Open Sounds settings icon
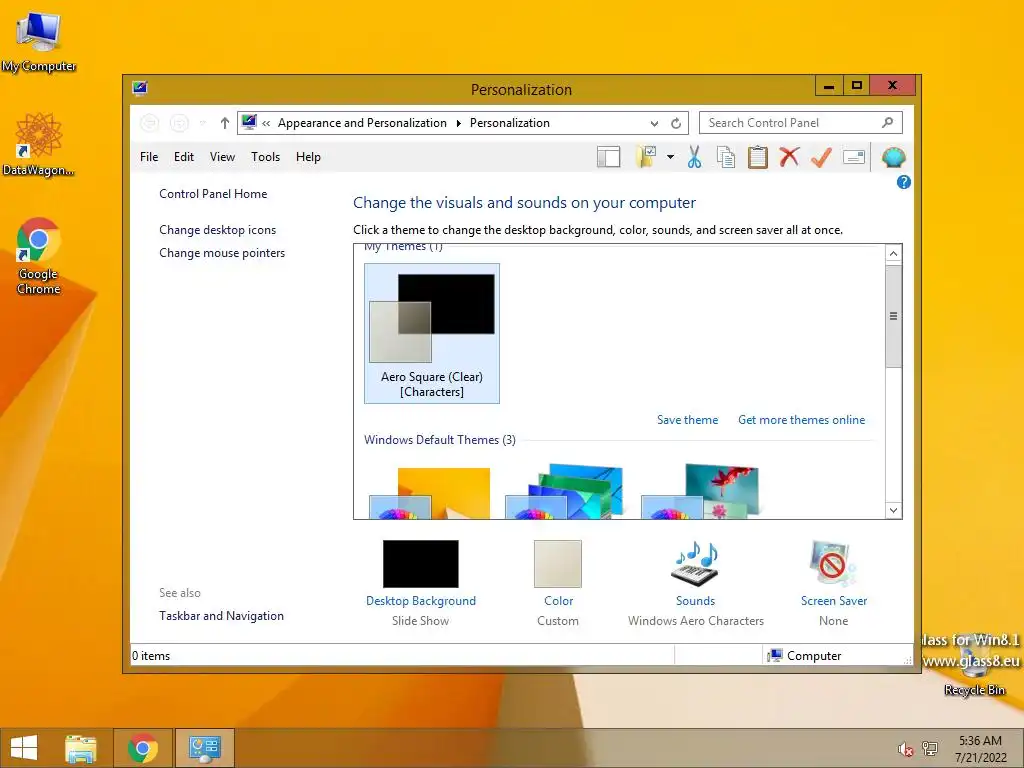Viewport: 1024px width, 768px height. (695, 564)
